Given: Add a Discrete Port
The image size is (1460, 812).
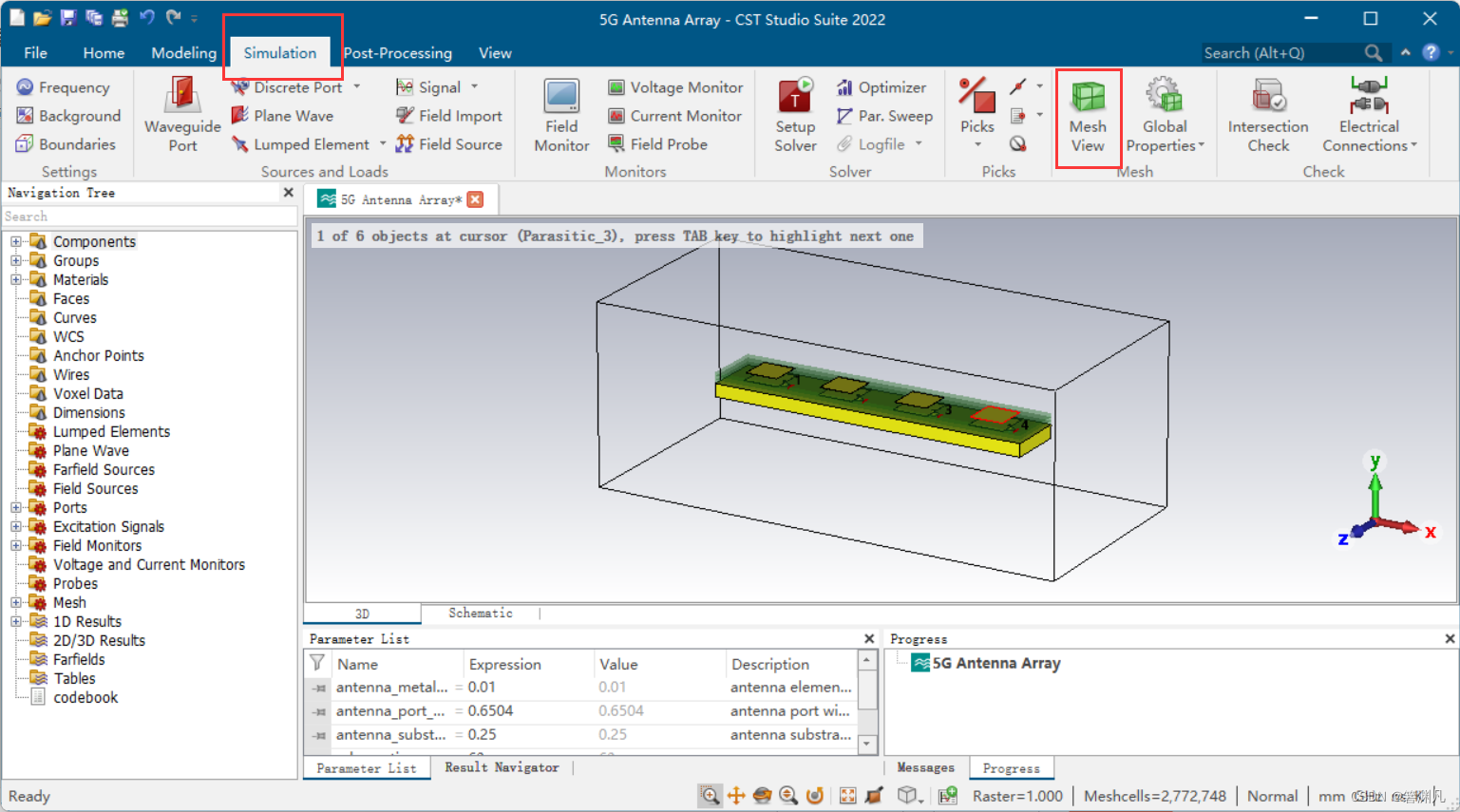Looking at the screenshot, I should pyautogui.click(x=287, y=87).
